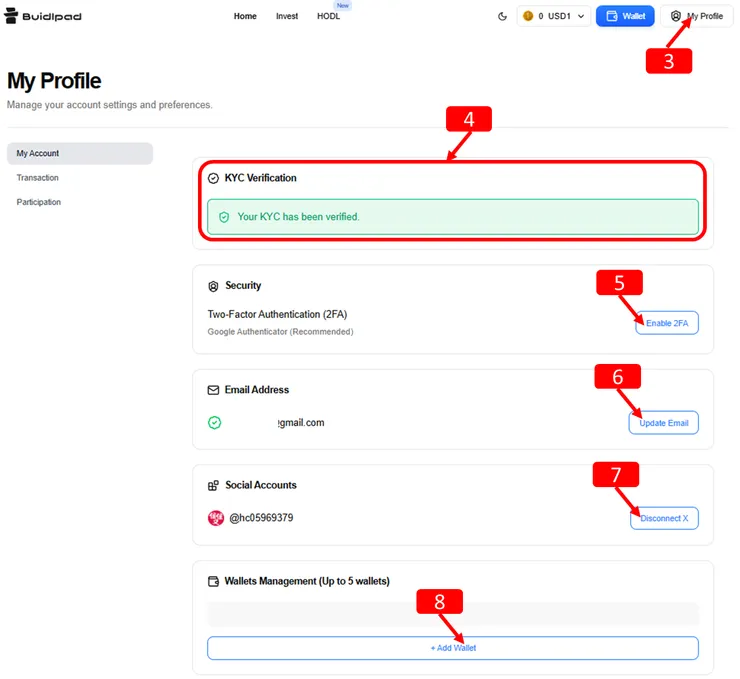Open the HODL nav item
This screenshot has height=679, width=740.
pos(328,16)
